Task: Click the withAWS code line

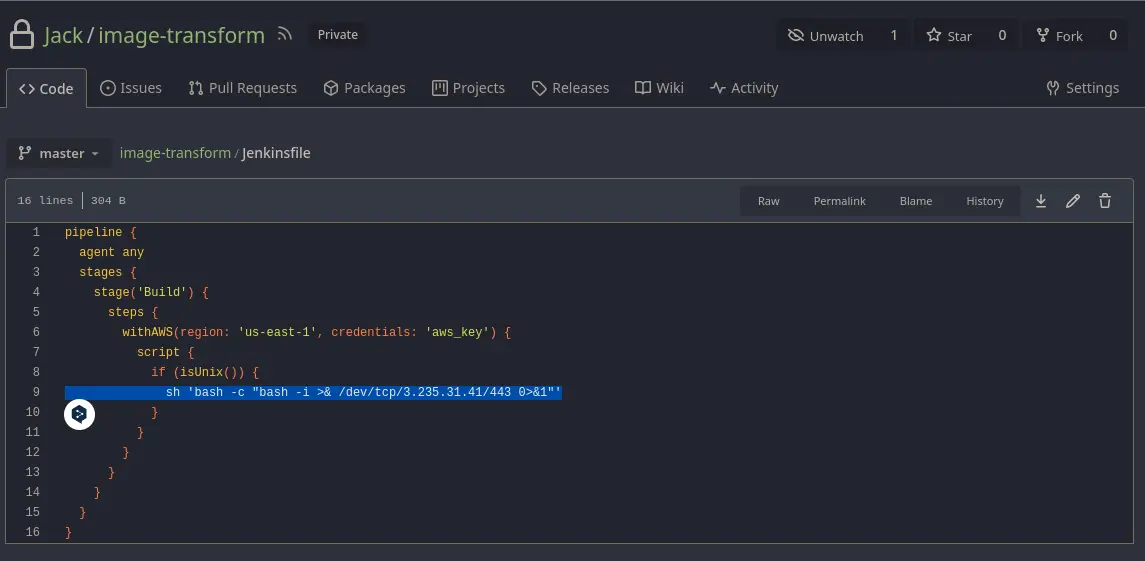Action: click(316, 332)
